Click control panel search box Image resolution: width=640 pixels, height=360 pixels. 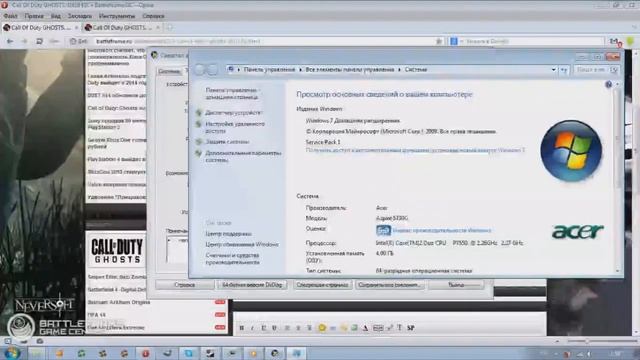(x=596, y=70)
